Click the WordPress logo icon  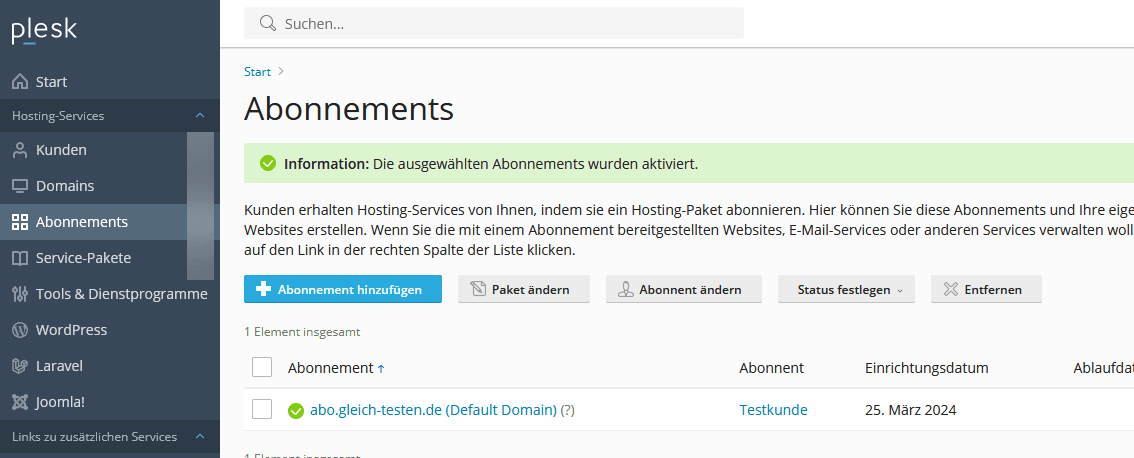coord(20,330)
